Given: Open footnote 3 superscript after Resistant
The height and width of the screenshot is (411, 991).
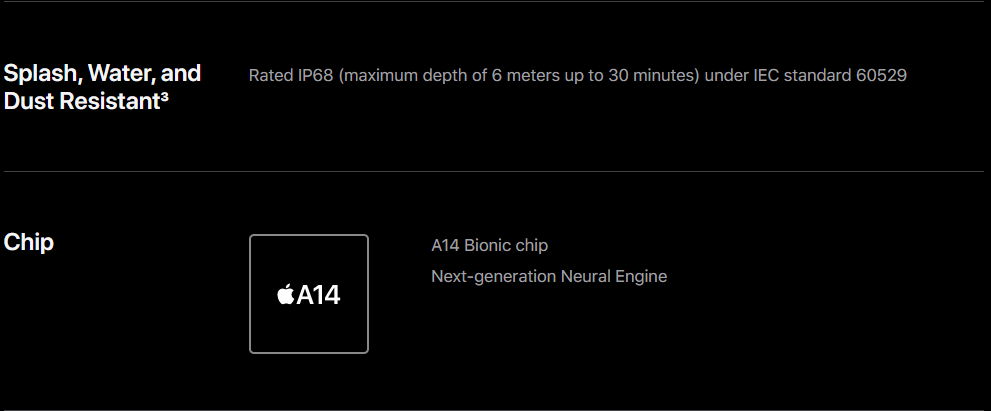Looking at the screenshot, I should pos(164,97).
